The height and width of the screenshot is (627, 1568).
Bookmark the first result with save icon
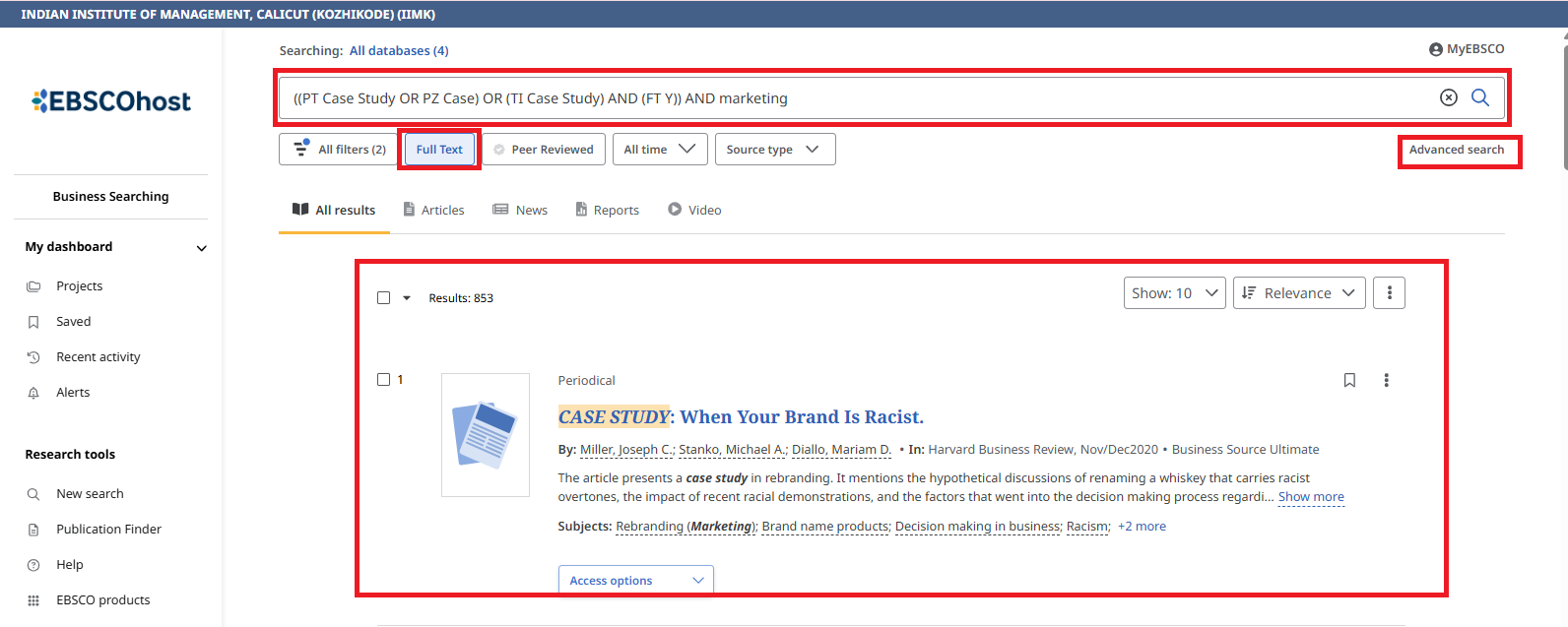point(1349,380)
